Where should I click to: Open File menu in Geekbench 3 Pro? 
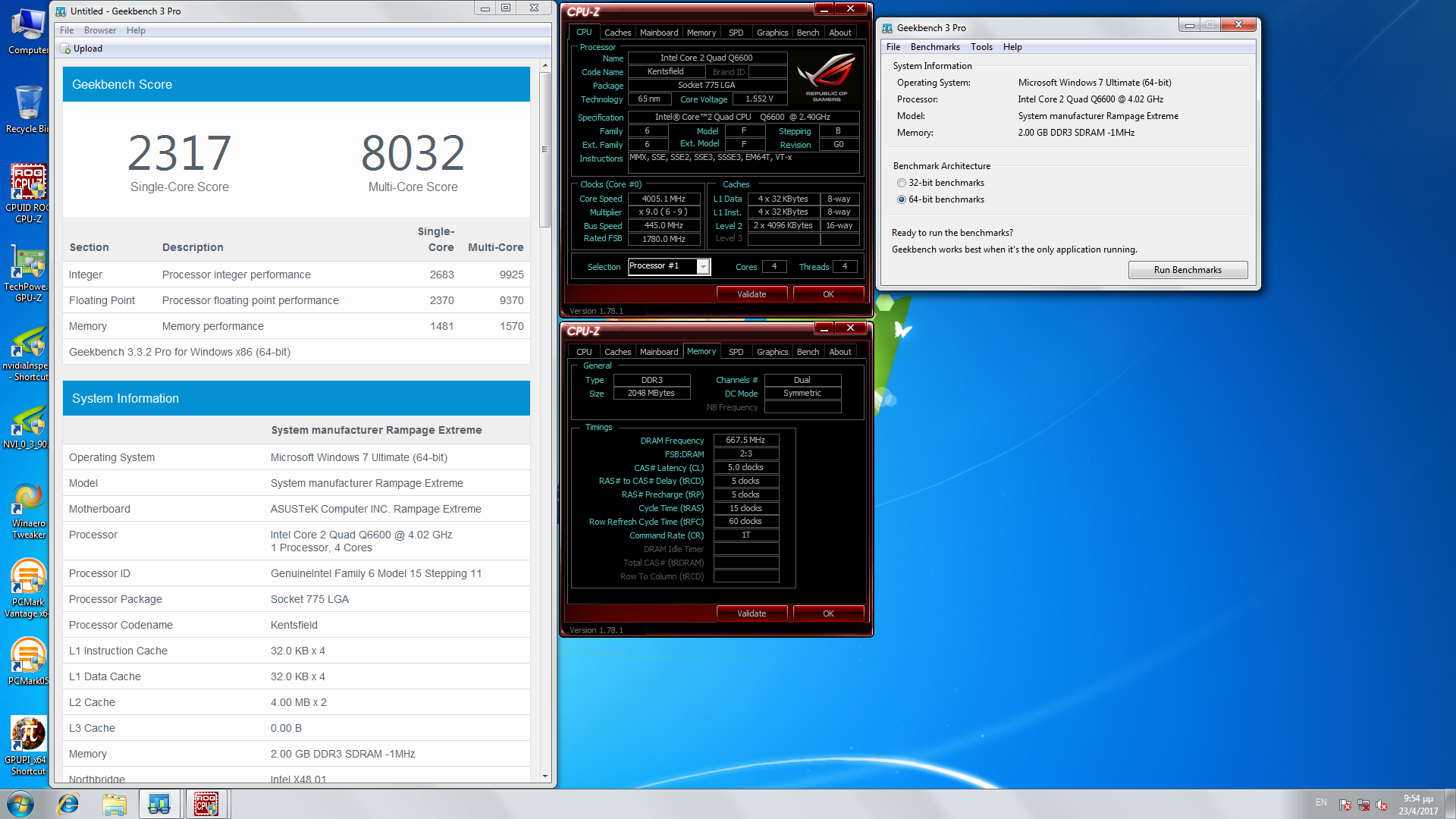point(893,47)
